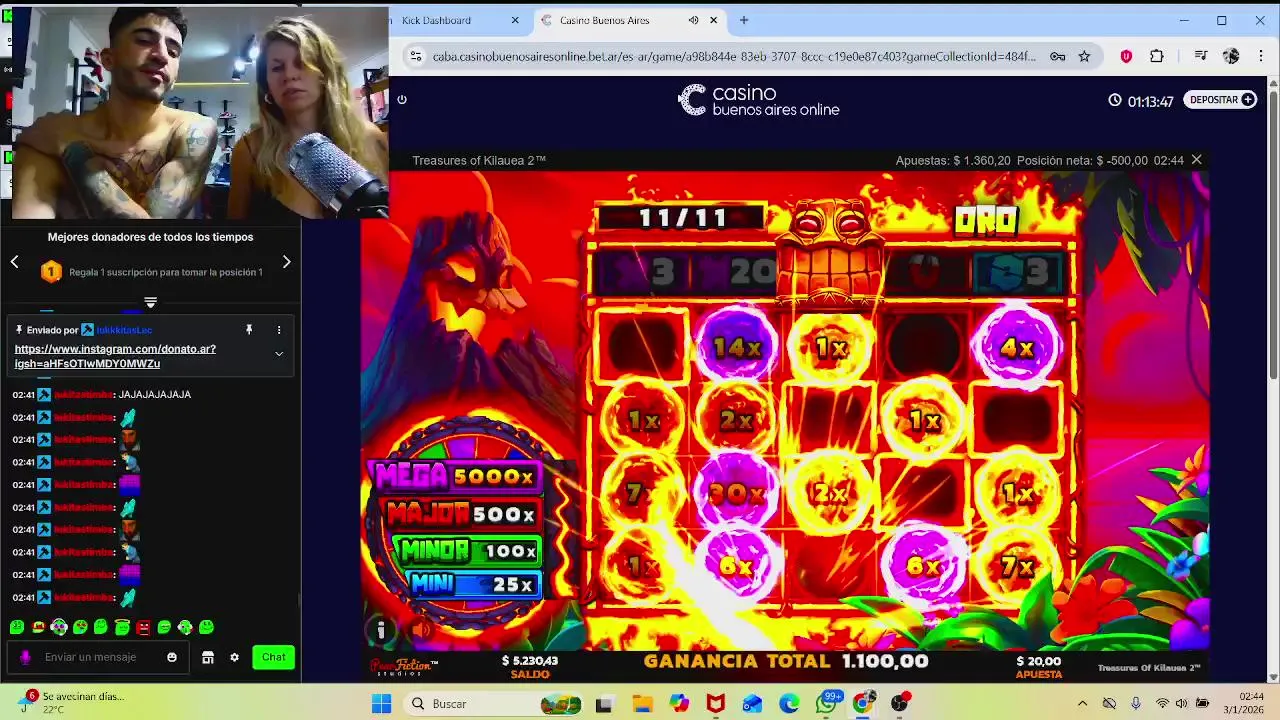Click the session timer 01:13:47
This screenshot has width=1280, height=720.
coord(1141,101)
